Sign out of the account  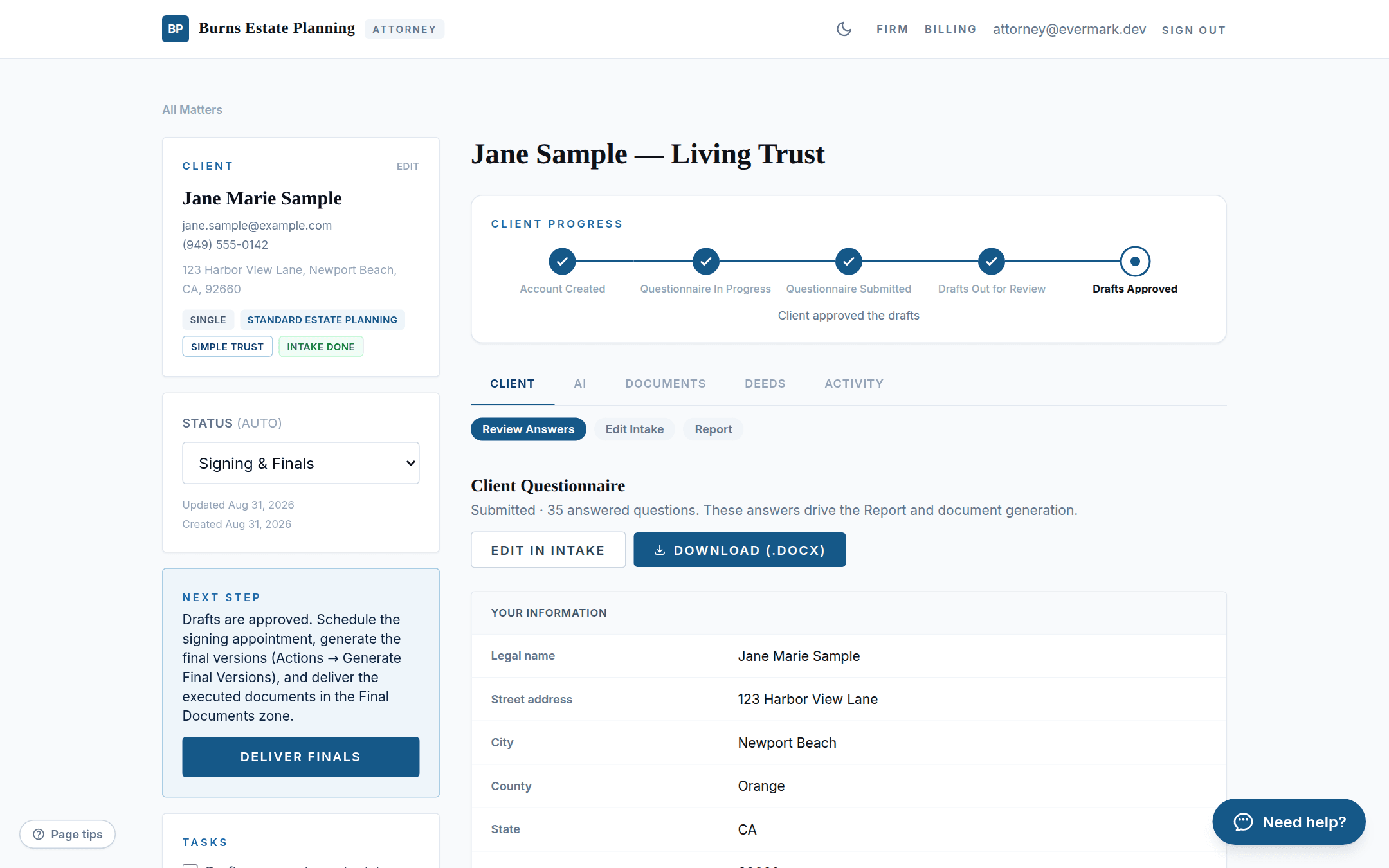1194,30
